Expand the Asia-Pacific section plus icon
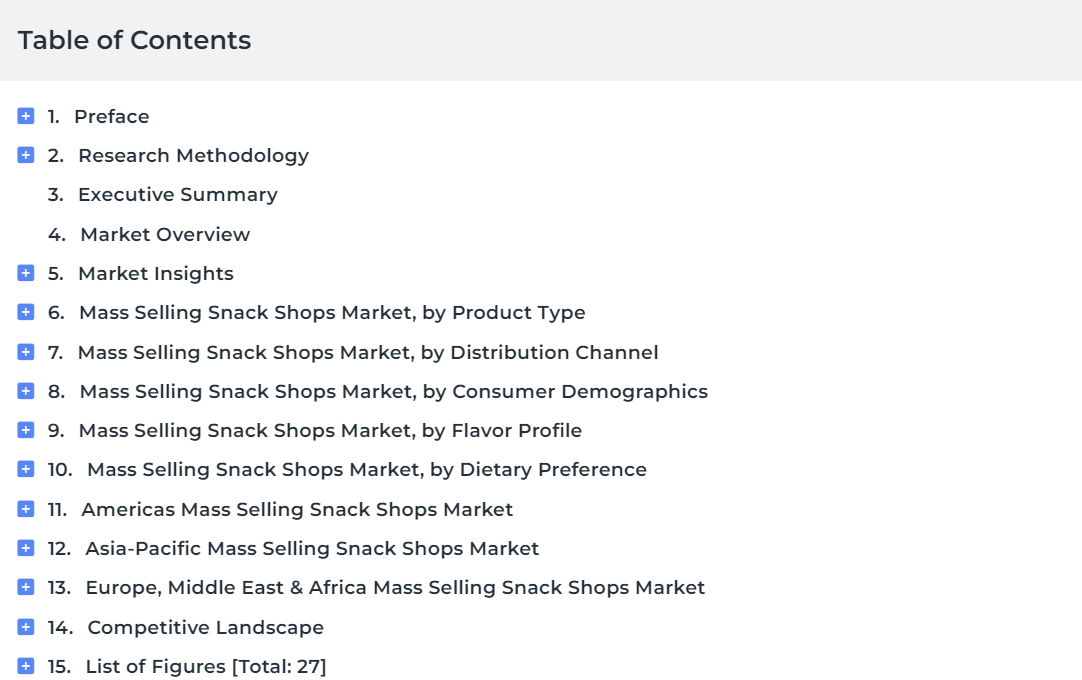Screen dimensions: 1082x680 [x=26, y=548]
